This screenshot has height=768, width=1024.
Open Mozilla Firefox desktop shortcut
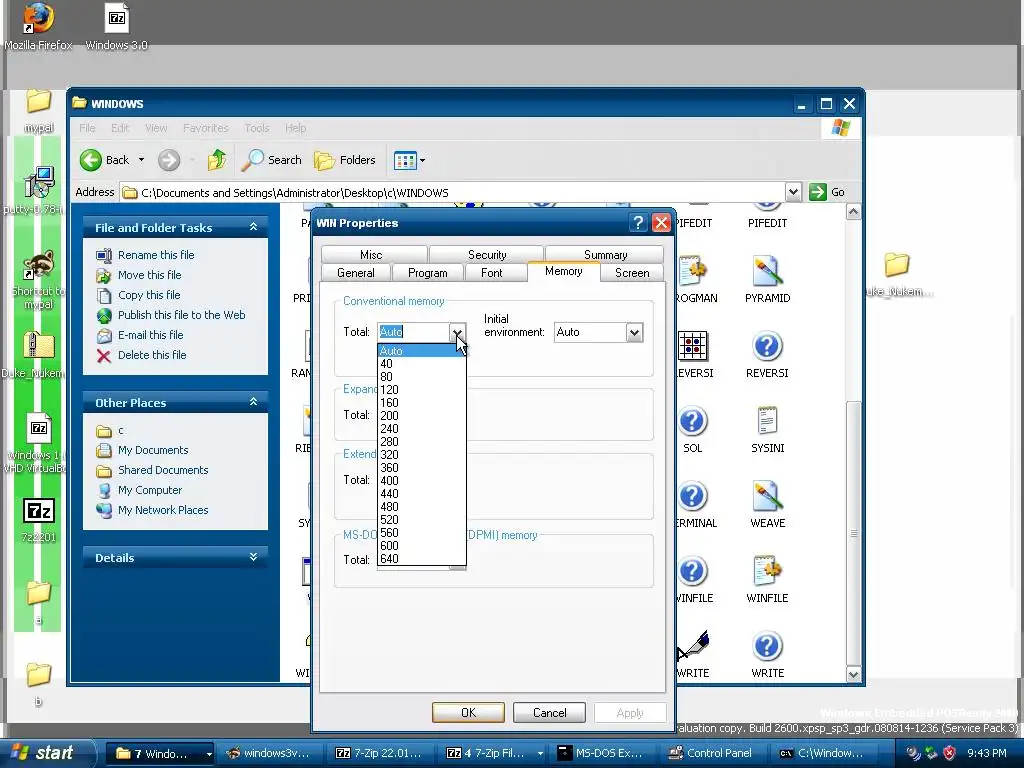38,26
